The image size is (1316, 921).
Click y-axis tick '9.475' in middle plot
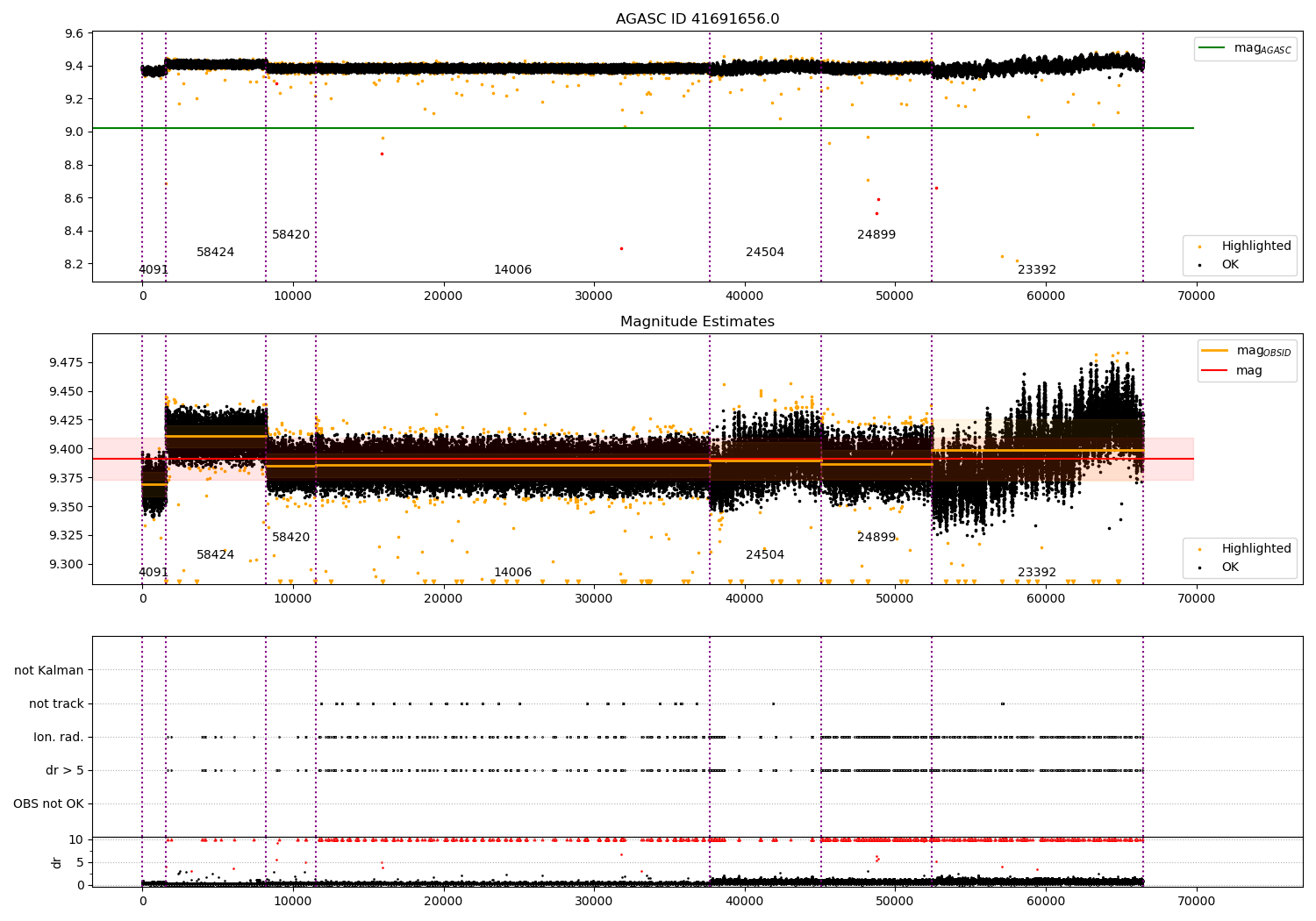67,362
